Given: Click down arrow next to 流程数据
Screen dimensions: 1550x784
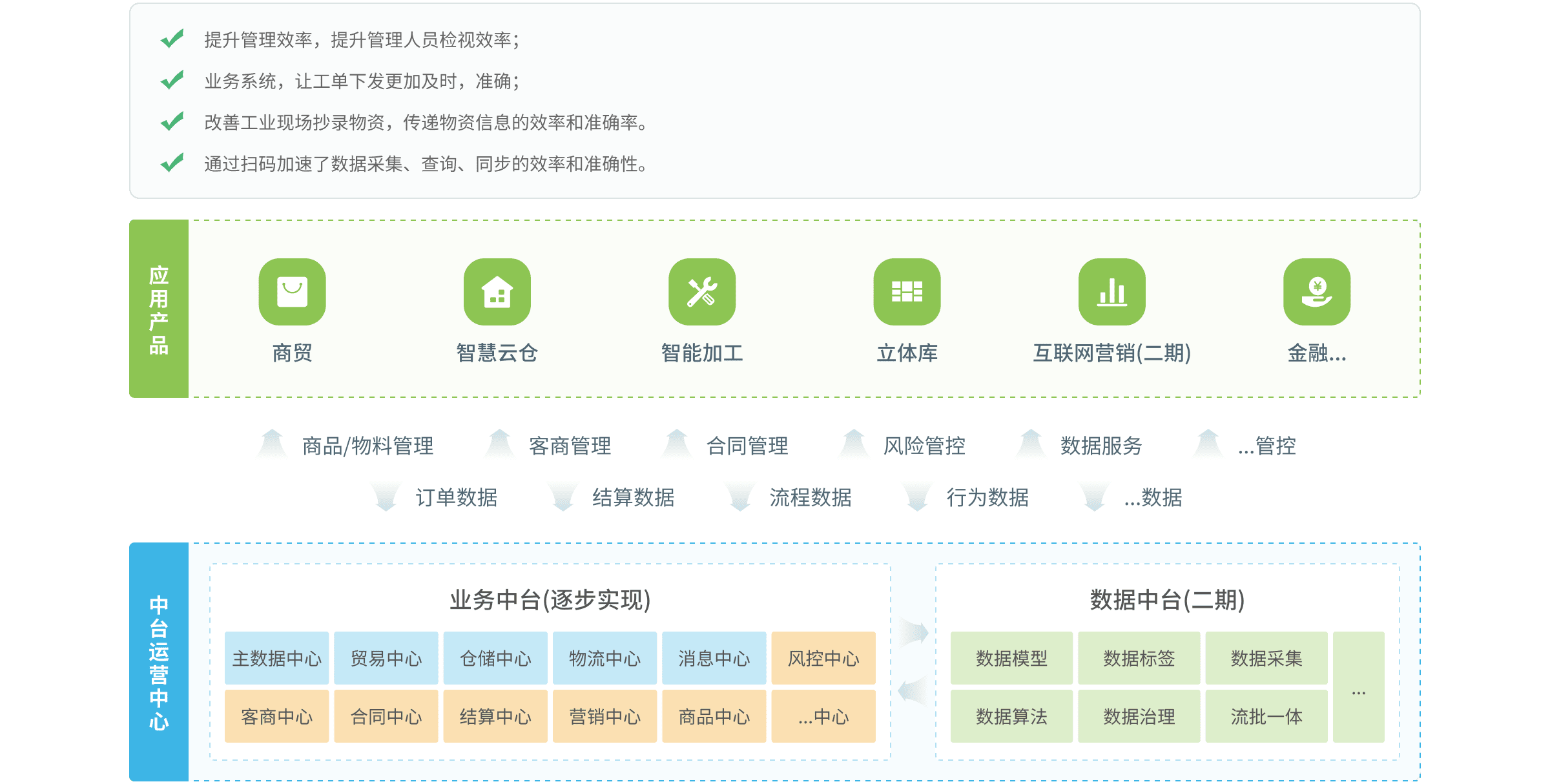Looking at the screenshot, I should point(739,497).
